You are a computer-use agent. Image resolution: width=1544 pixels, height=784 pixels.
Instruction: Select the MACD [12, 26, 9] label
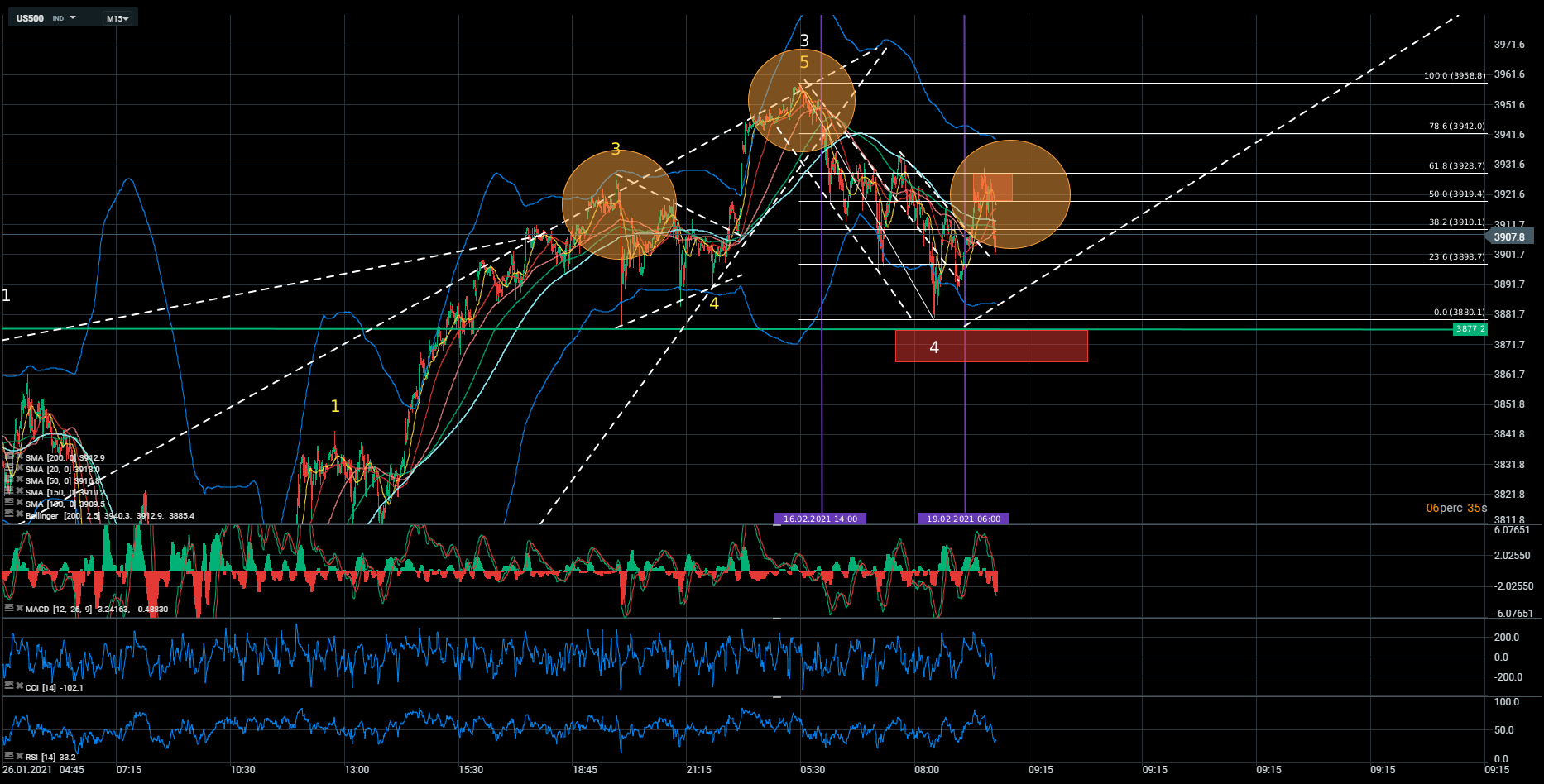59,610
